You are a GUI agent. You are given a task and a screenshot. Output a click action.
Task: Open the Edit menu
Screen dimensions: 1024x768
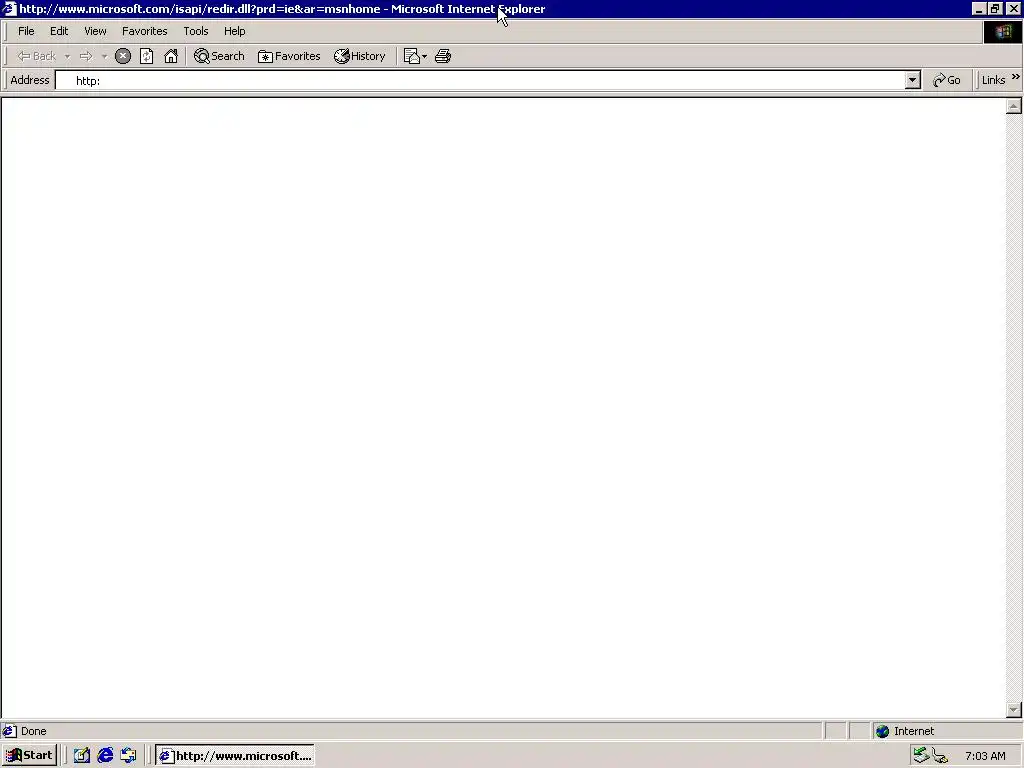pos(59,31)
